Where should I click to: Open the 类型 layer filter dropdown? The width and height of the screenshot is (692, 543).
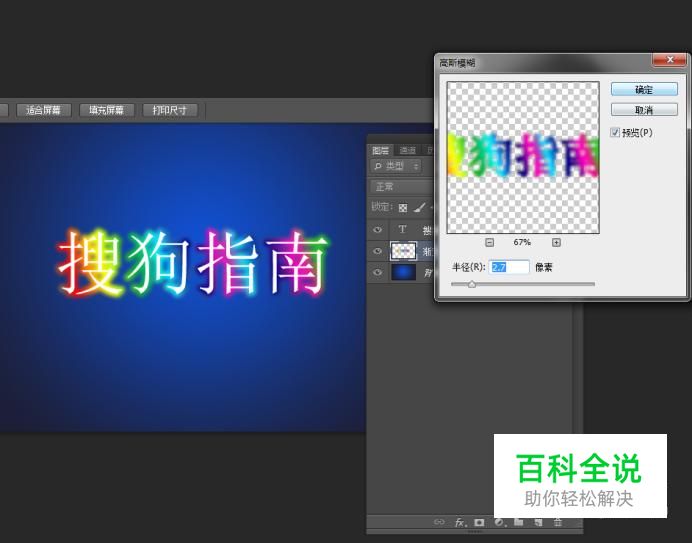click(396, 166)
